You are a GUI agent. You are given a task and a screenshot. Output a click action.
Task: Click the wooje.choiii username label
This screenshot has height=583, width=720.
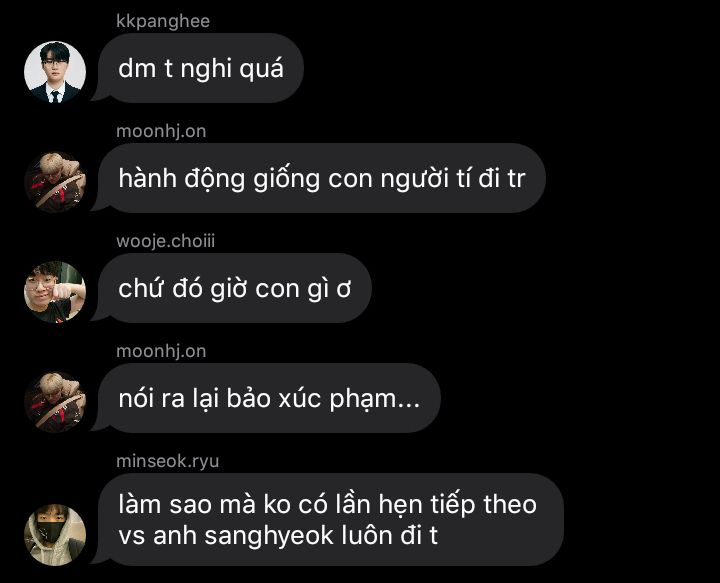[166, 241]
